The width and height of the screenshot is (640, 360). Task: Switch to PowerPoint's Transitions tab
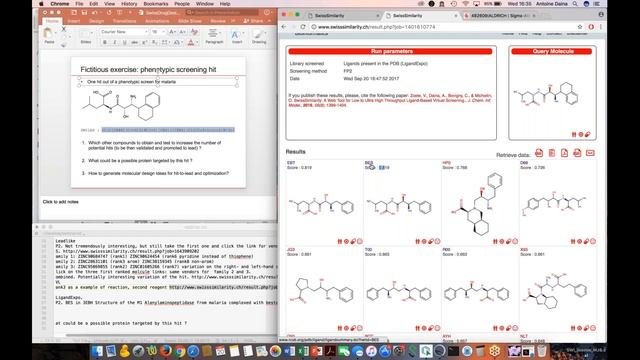[124, 21]
